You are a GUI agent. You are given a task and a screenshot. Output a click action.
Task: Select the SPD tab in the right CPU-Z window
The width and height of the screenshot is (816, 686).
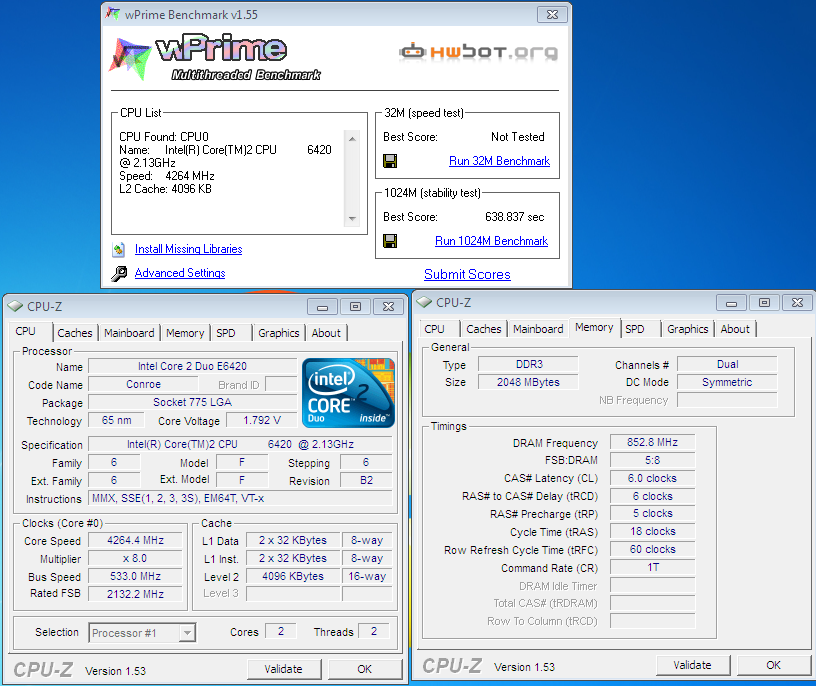(635, 329)
